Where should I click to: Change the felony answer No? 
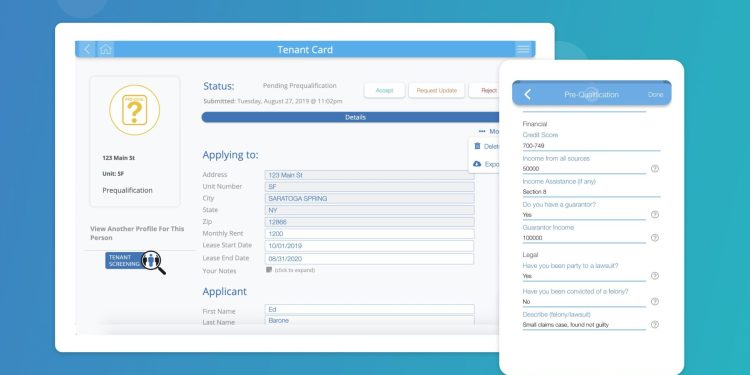(584, 302)
